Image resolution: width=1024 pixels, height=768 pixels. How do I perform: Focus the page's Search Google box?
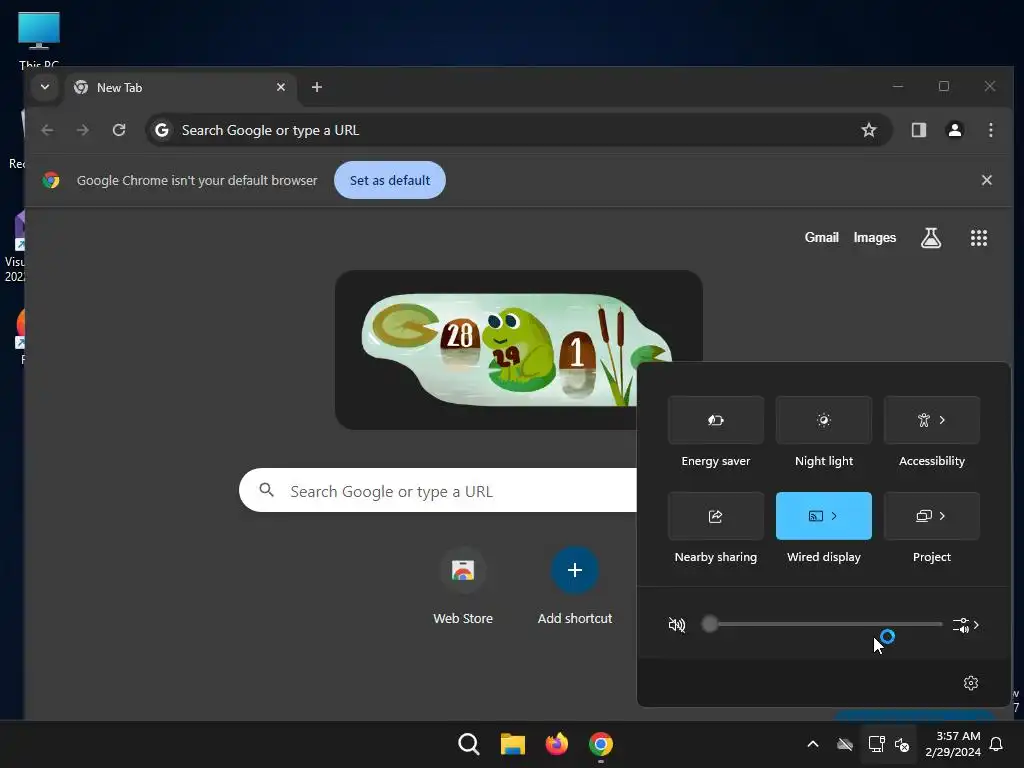pyautogui.click(x=438, y=490)
